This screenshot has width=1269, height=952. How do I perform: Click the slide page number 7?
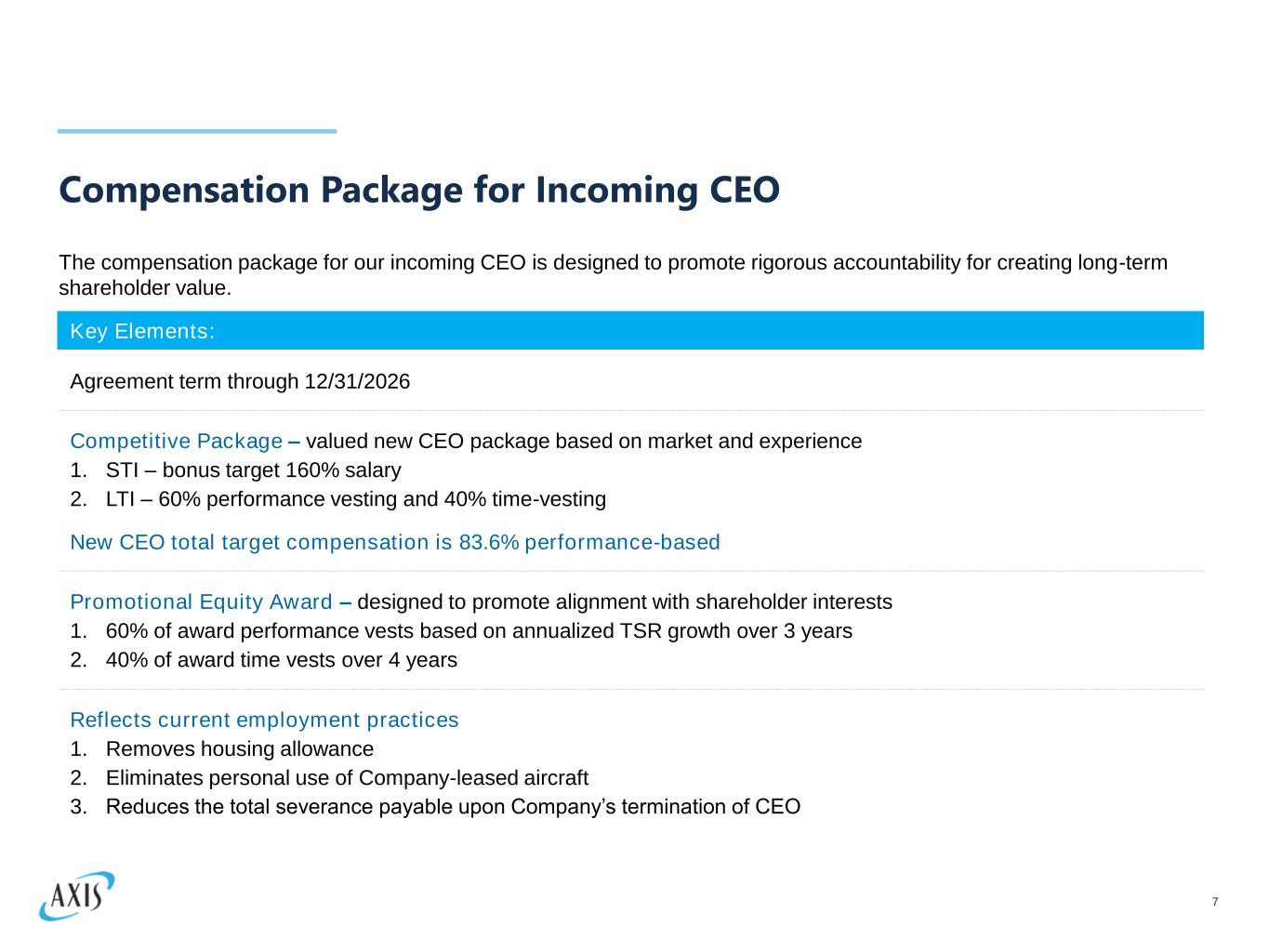pos(1215,902)
